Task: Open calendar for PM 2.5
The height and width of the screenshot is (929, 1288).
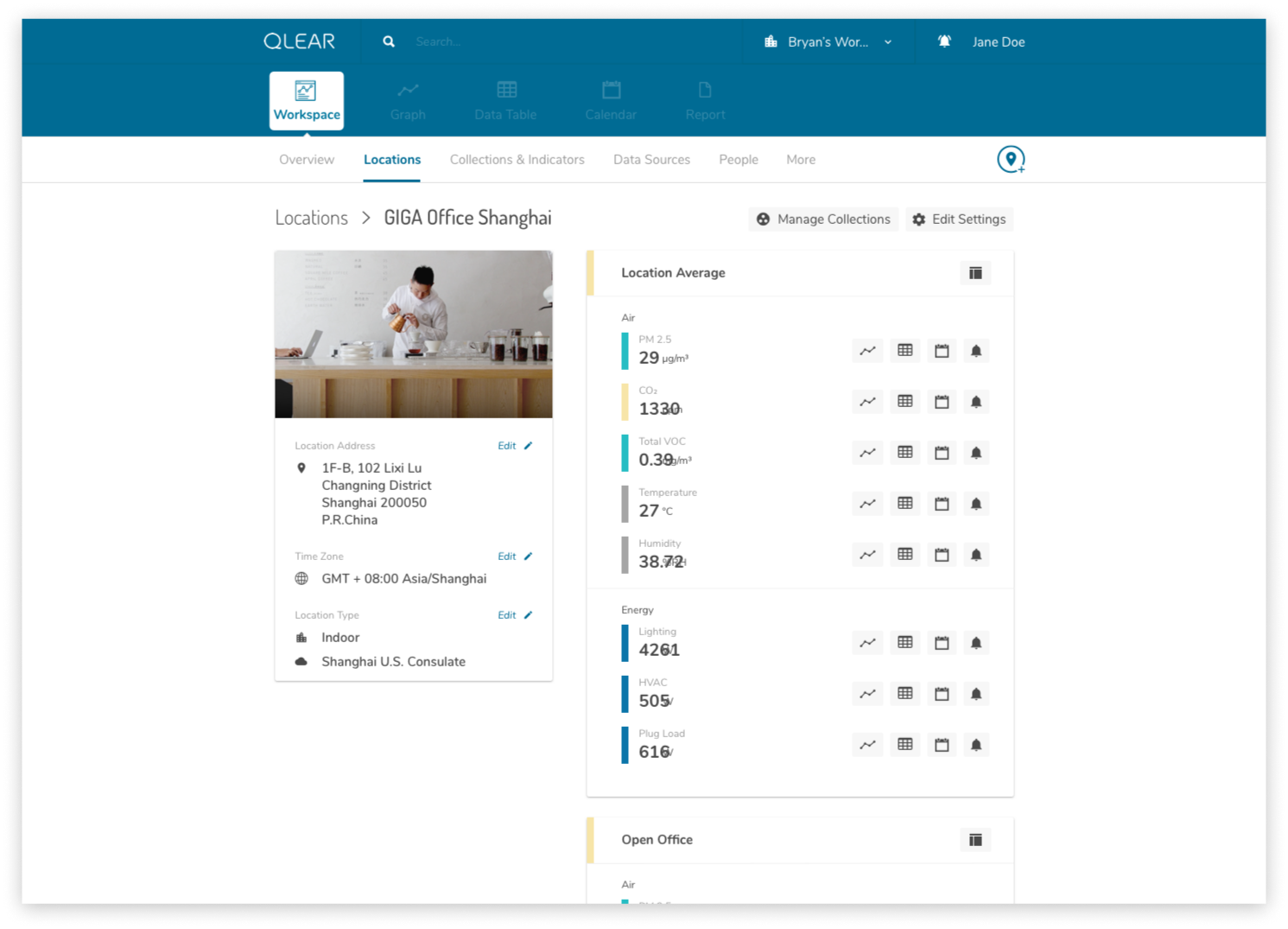Action: click(942, 351)
